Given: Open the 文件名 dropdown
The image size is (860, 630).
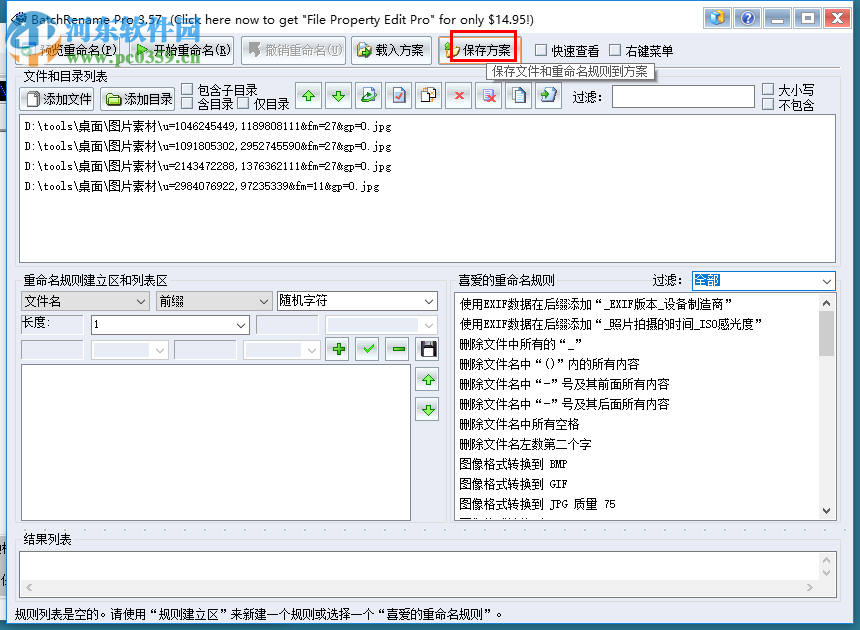Looking at the screenshot, I should (85, 300).
